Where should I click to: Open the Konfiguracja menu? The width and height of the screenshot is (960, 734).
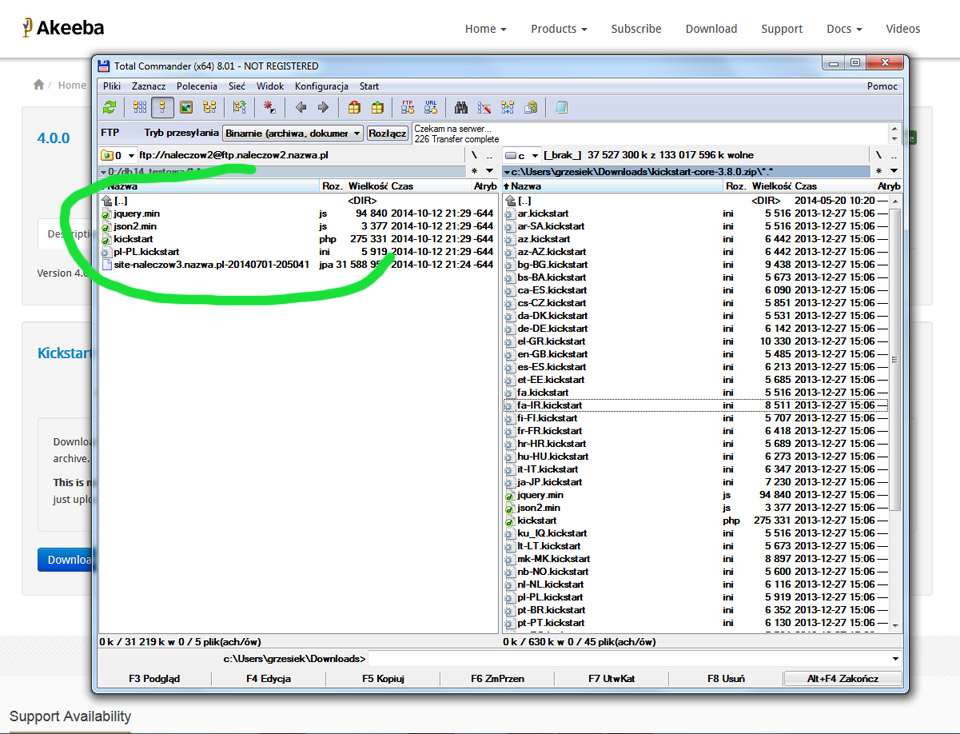pos(321,86)
